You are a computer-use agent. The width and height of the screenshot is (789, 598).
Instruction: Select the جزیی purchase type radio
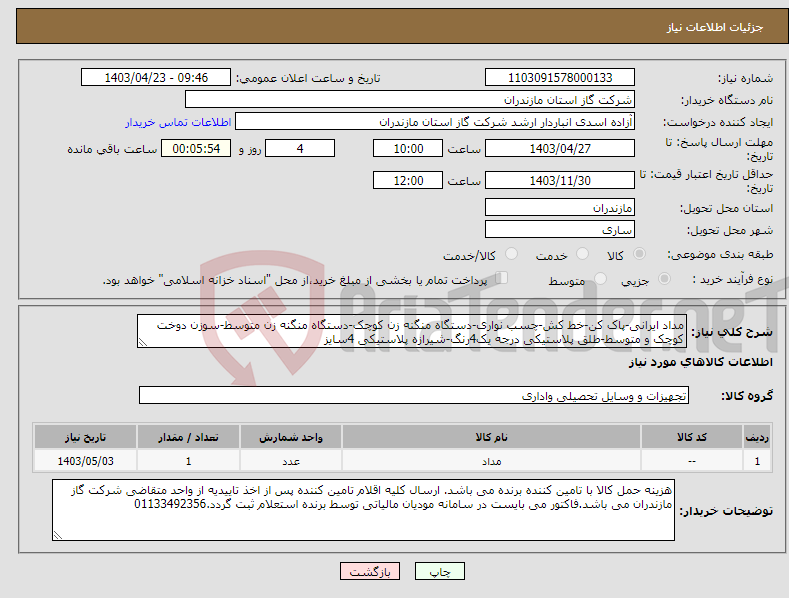pyautogui.click(x=664, y=279)
